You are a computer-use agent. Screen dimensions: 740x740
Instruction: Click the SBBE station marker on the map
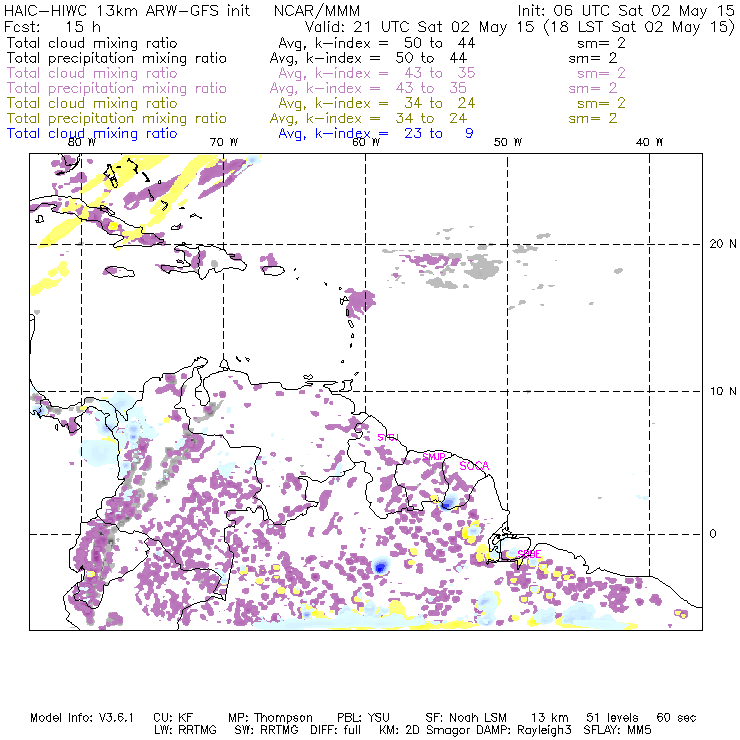point(529,554)
